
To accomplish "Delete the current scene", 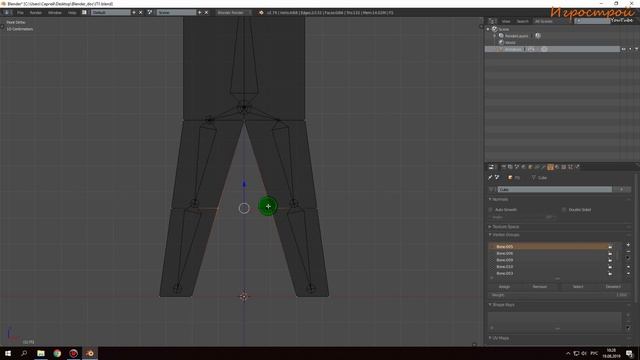I will [x=206, y=13].
